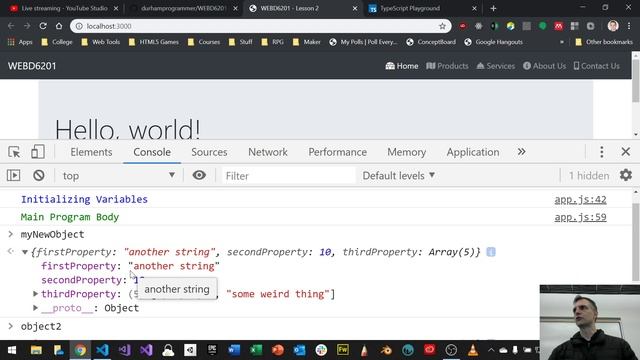Toggle the device toolbar icon
The image size is (640, 360).
[x=38, y=152]
